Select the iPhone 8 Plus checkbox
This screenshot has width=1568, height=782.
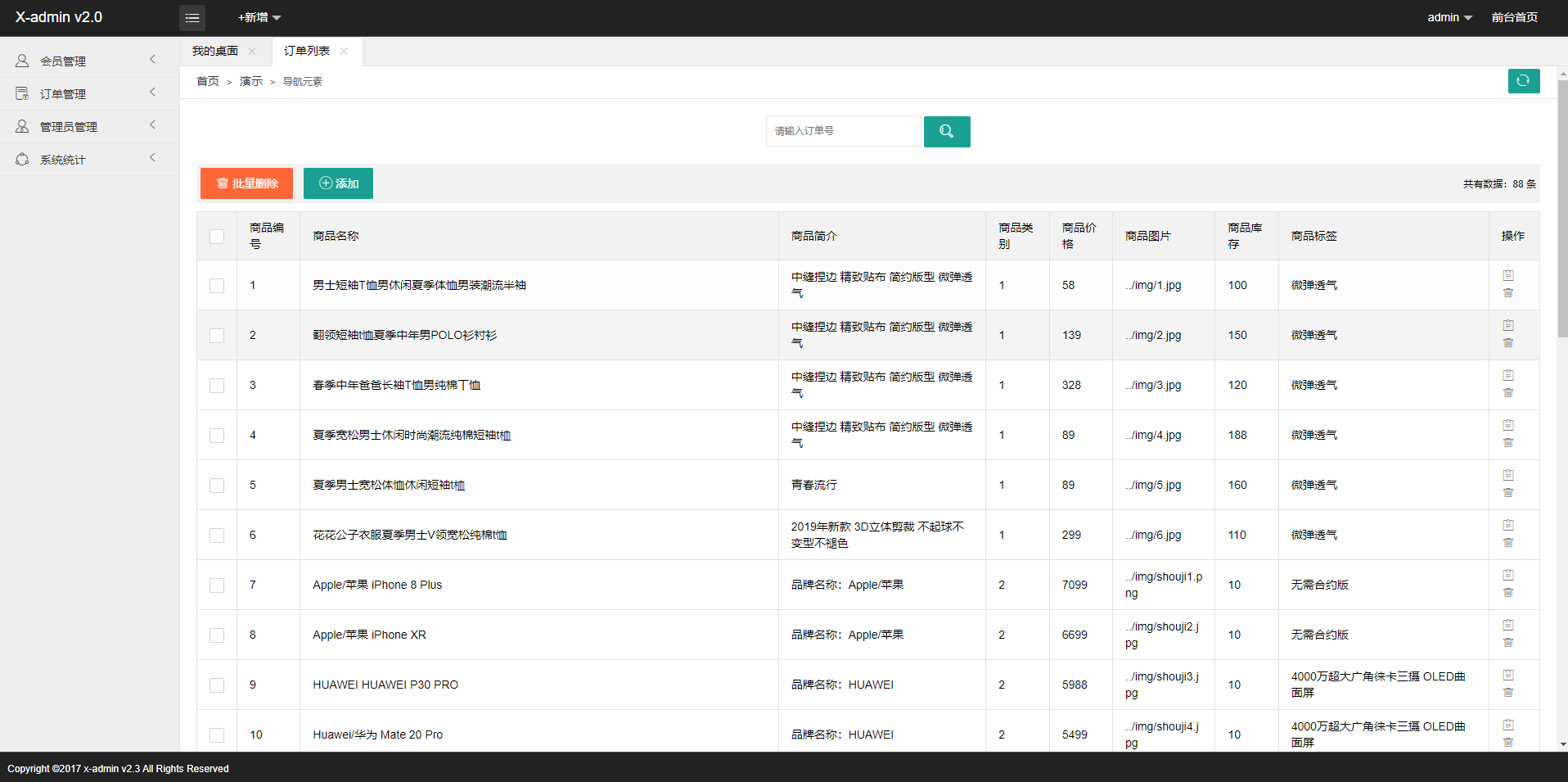(x=217, y=585)
